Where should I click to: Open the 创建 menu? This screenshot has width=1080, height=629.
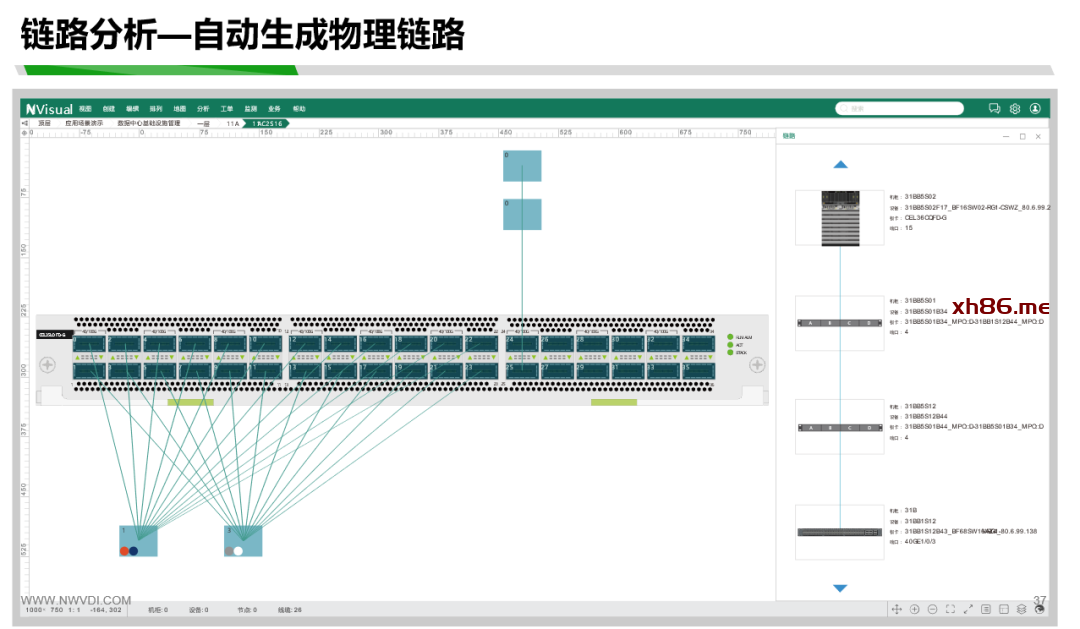coord(109,109)
